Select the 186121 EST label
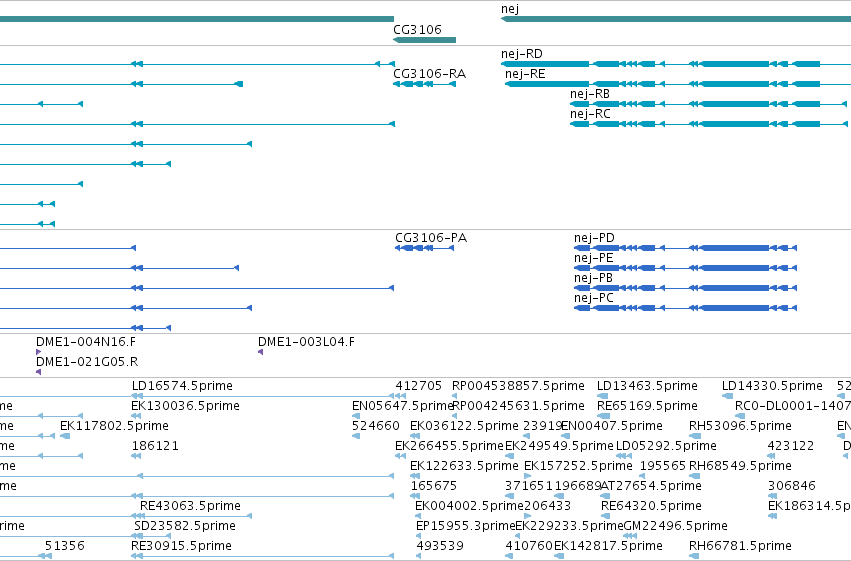This screenshot has width=851, height=561. [155, 446]
